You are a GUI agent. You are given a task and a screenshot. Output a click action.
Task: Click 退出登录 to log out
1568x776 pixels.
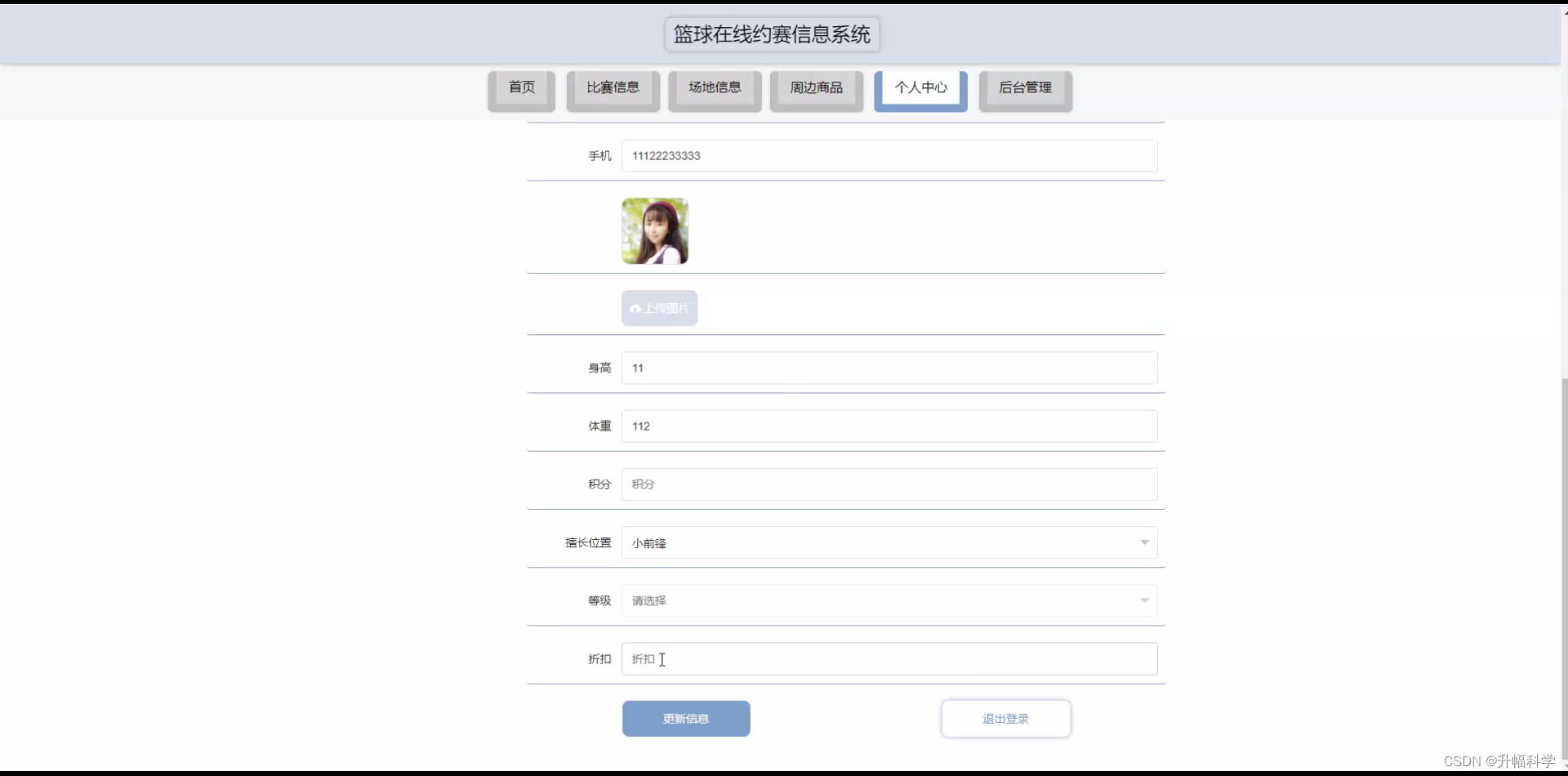(x=1005, y=718)
